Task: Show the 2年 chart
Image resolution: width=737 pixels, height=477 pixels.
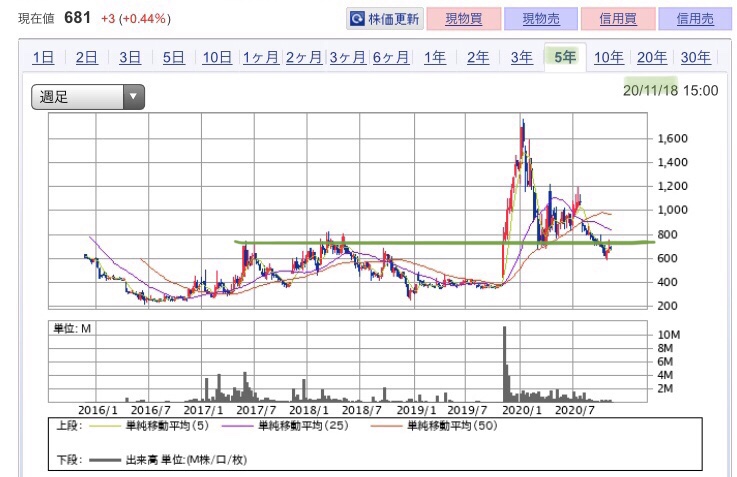Action: pyautogui.click(x=478, y=57)
